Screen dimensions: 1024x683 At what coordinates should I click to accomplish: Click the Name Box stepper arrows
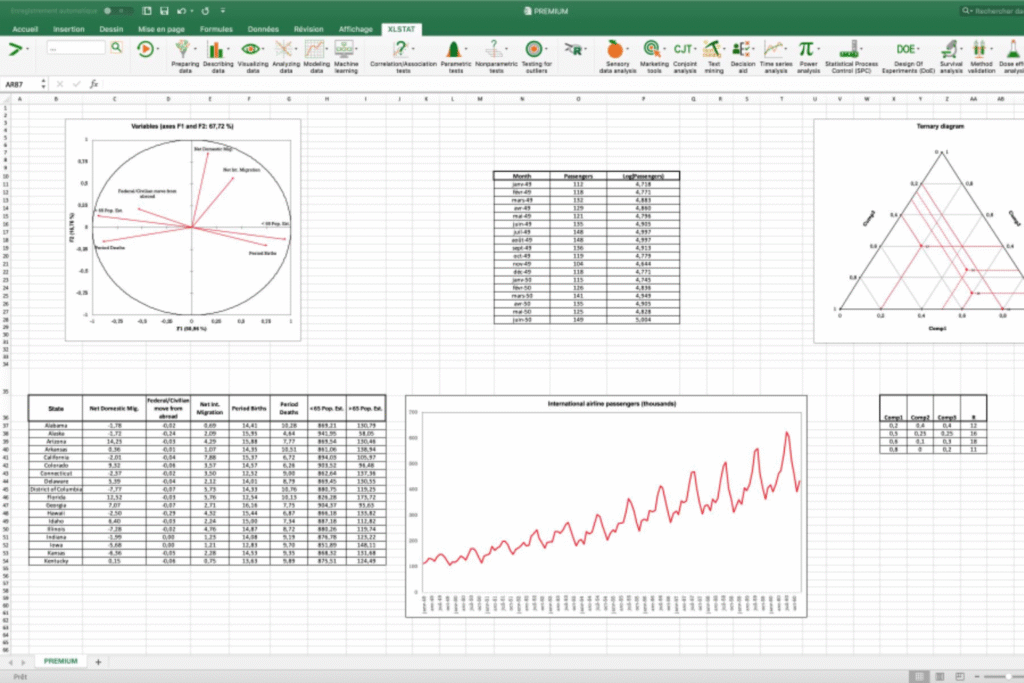(43, 84)
